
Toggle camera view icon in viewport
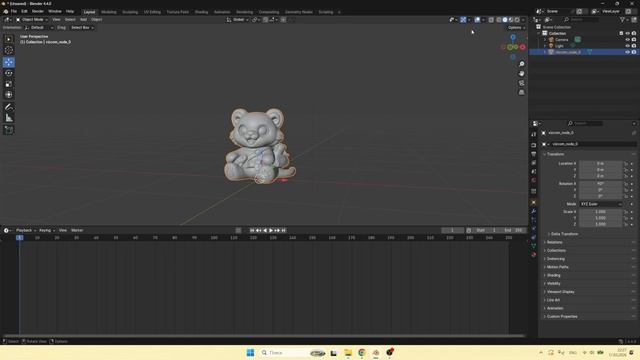(x=522, y=83)
